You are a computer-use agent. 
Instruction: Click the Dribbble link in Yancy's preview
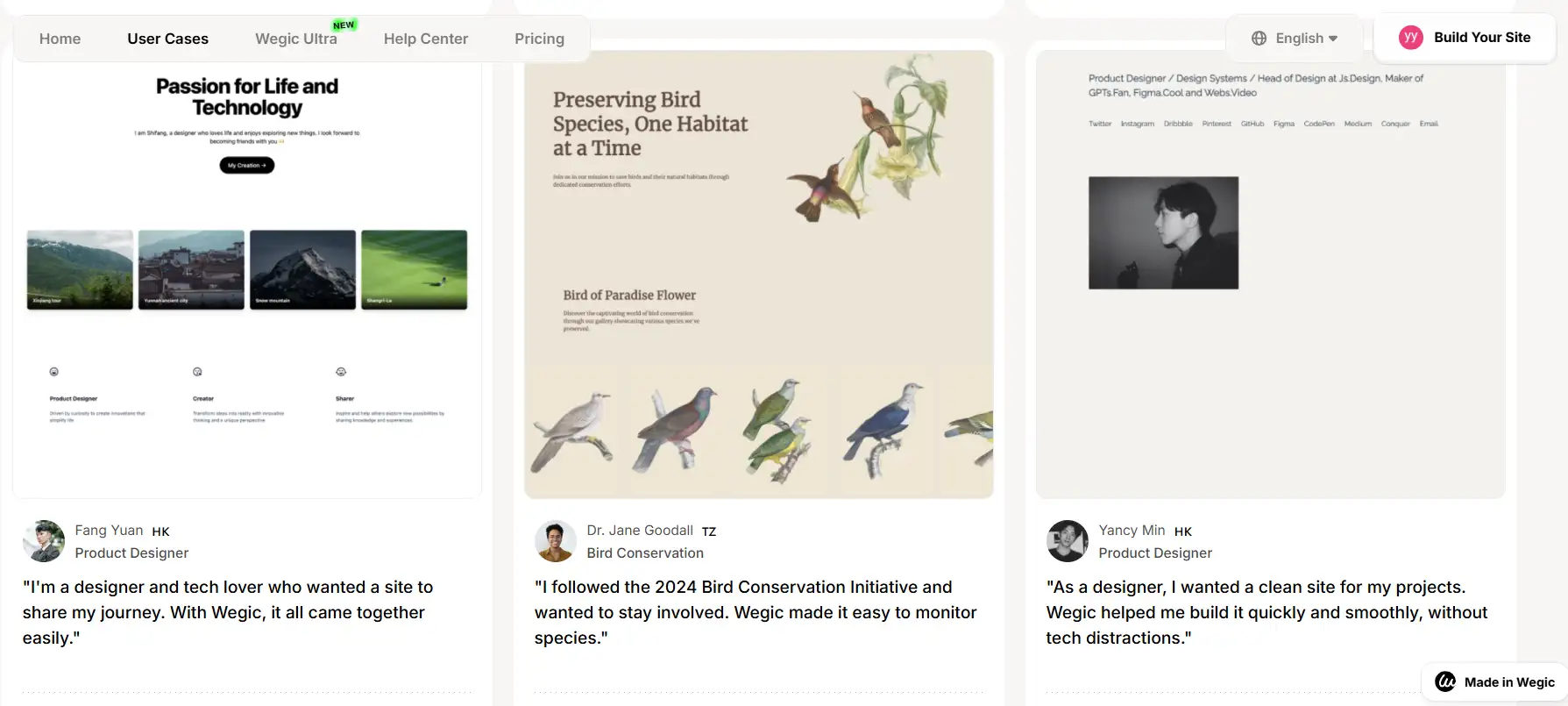tap(1178, 124)
